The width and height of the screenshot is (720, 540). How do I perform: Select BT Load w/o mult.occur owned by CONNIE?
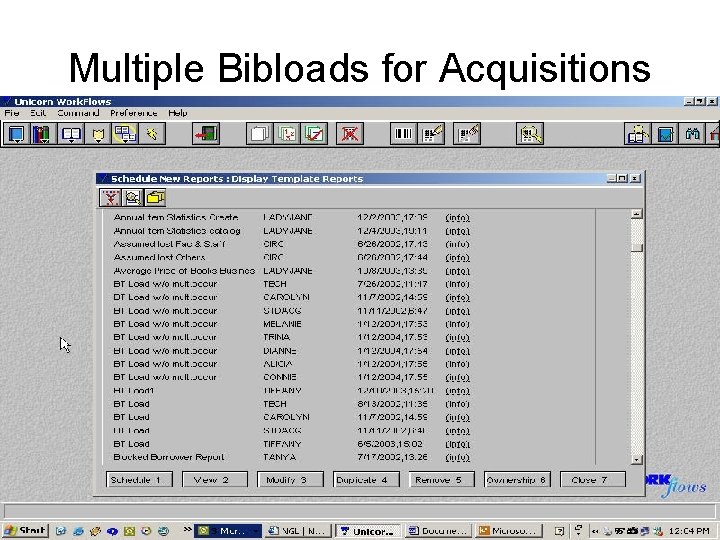click(292, 377)
